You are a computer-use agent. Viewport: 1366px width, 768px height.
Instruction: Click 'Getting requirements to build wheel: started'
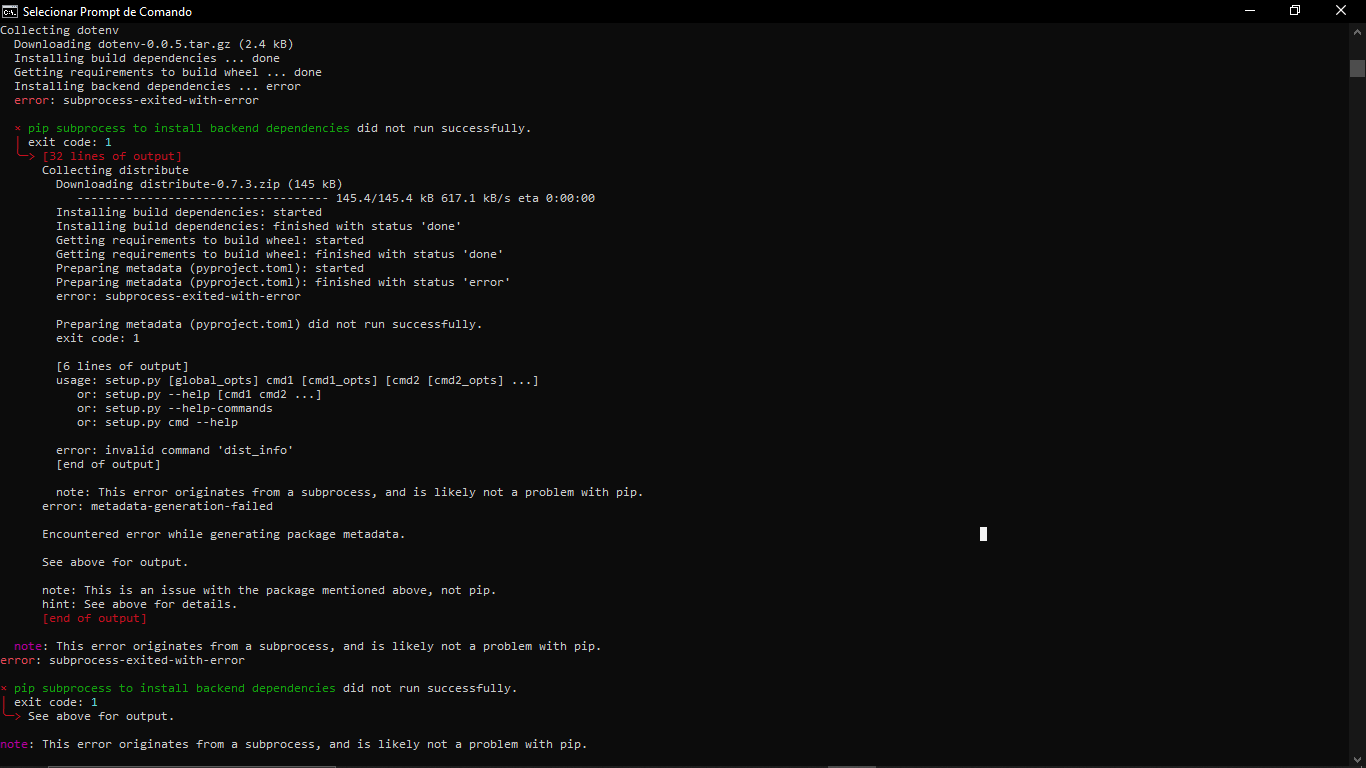point(210,240)
